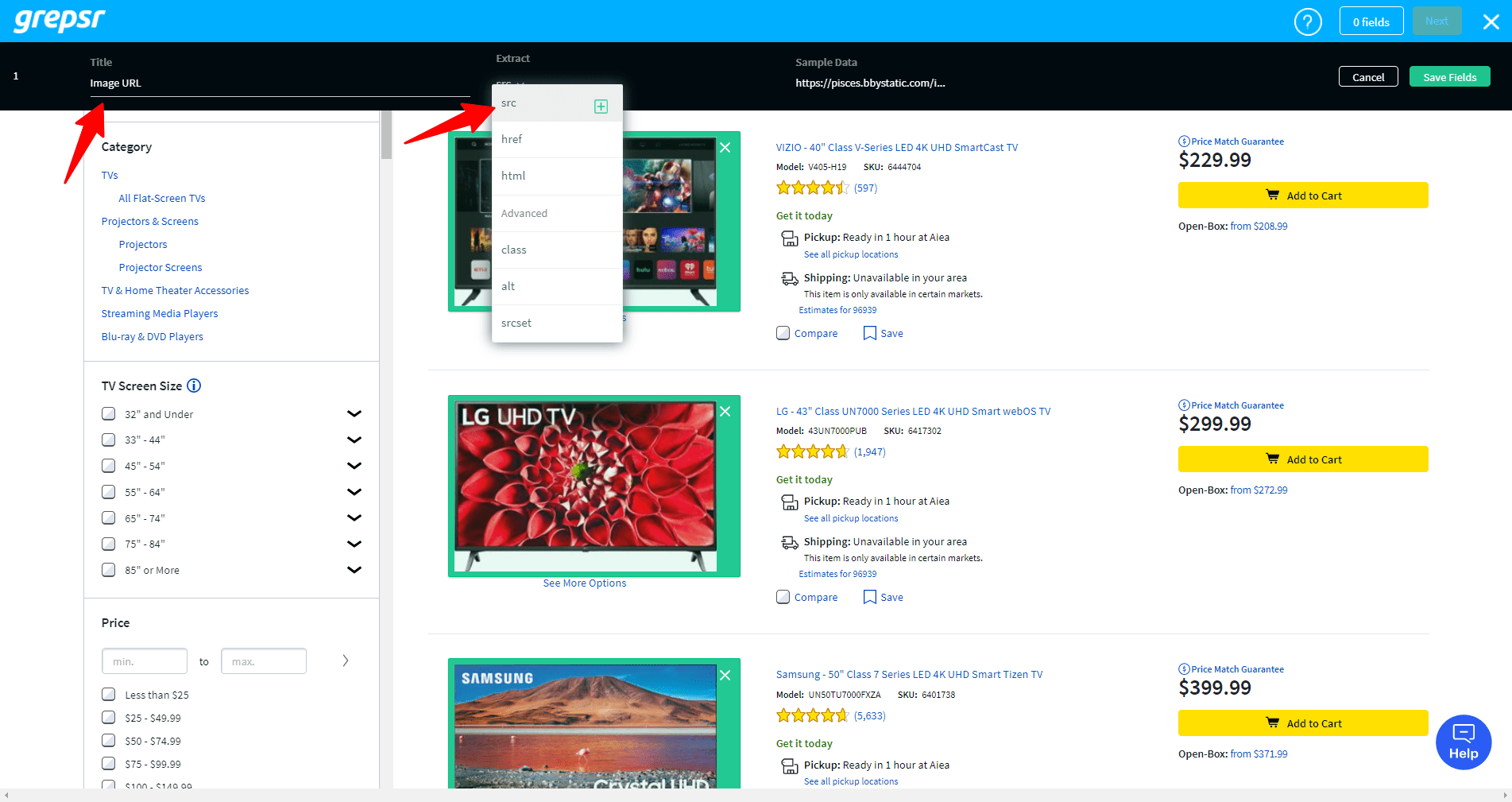
Task: Open the Help chat bubble button
Action: 1463,742
